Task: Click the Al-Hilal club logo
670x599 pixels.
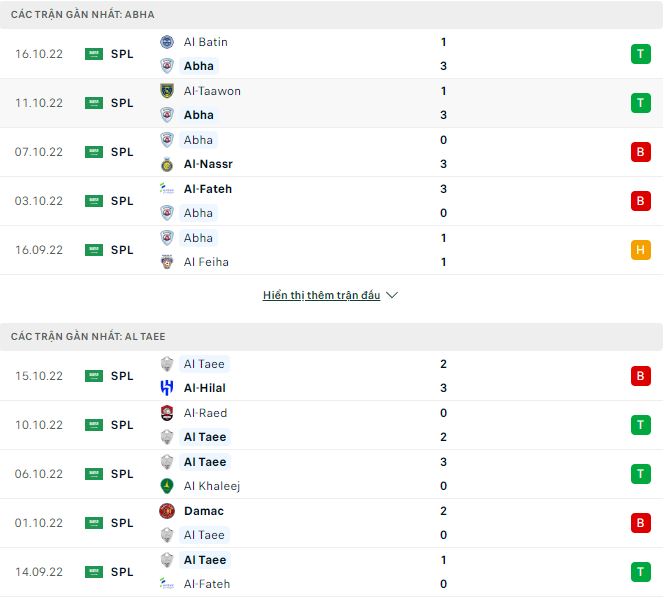Action: [167, 388]
